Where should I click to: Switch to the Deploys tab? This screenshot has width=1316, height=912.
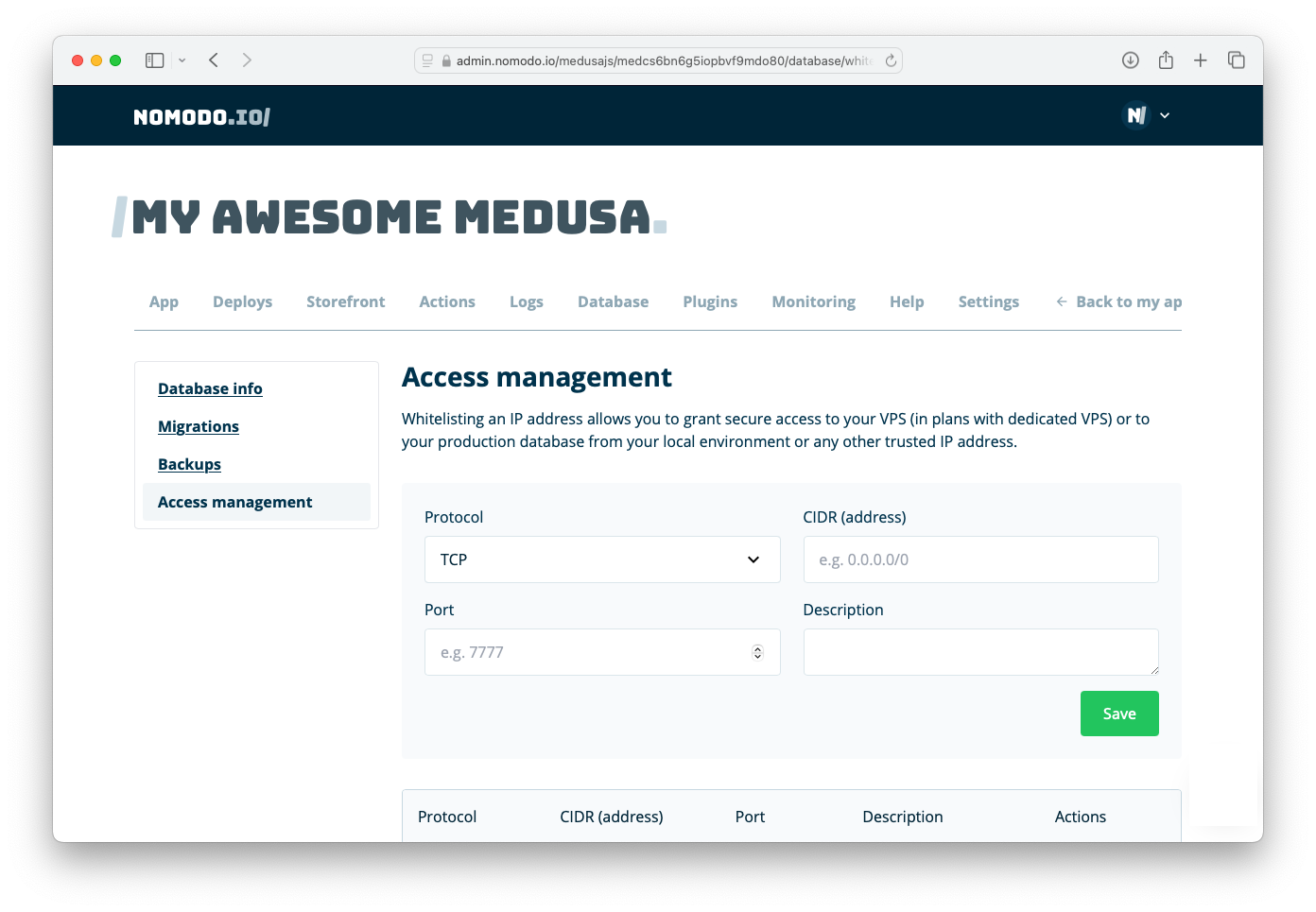coord(242,301)
